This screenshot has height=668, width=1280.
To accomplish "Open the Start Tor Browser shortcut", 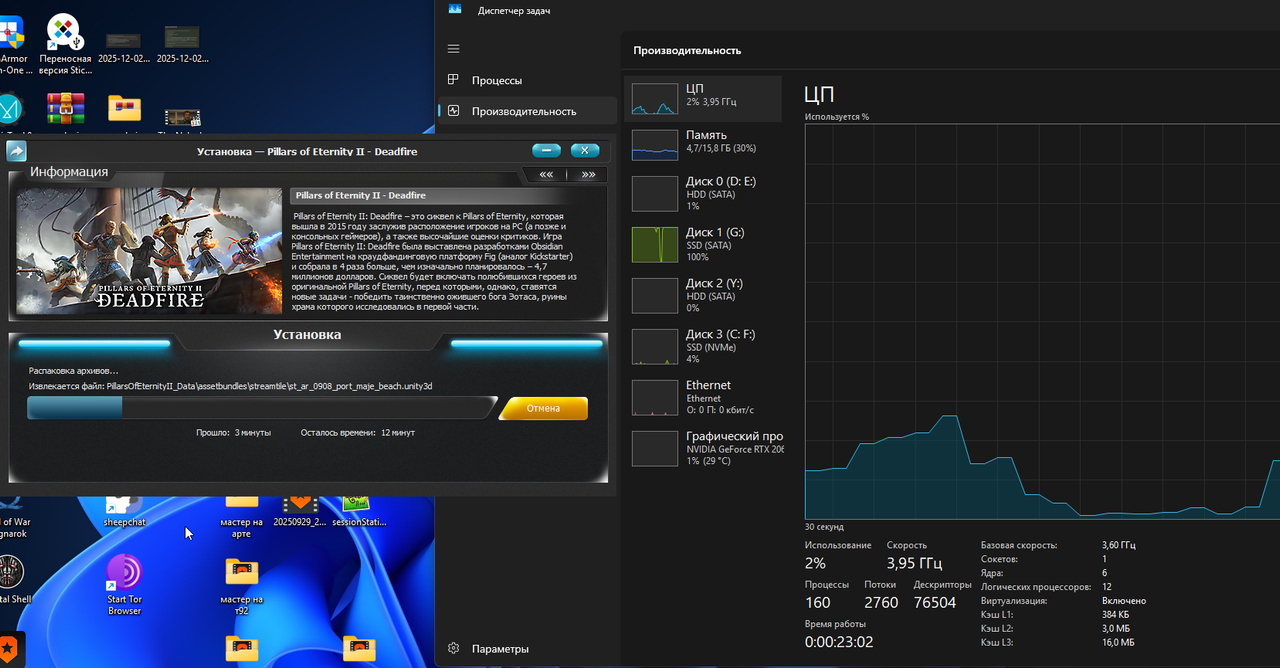I will [x=125, y=585].
